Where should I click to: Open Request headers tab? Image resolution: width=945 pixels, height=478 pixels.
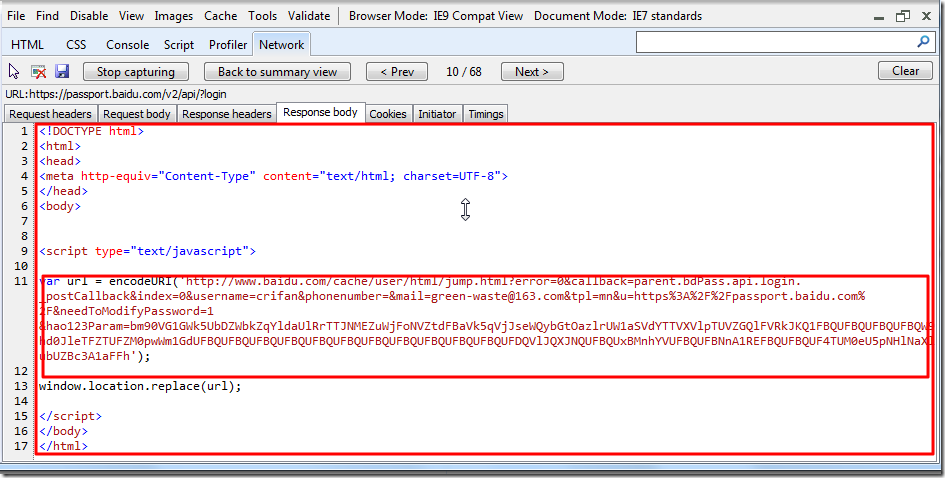point(51,114)
